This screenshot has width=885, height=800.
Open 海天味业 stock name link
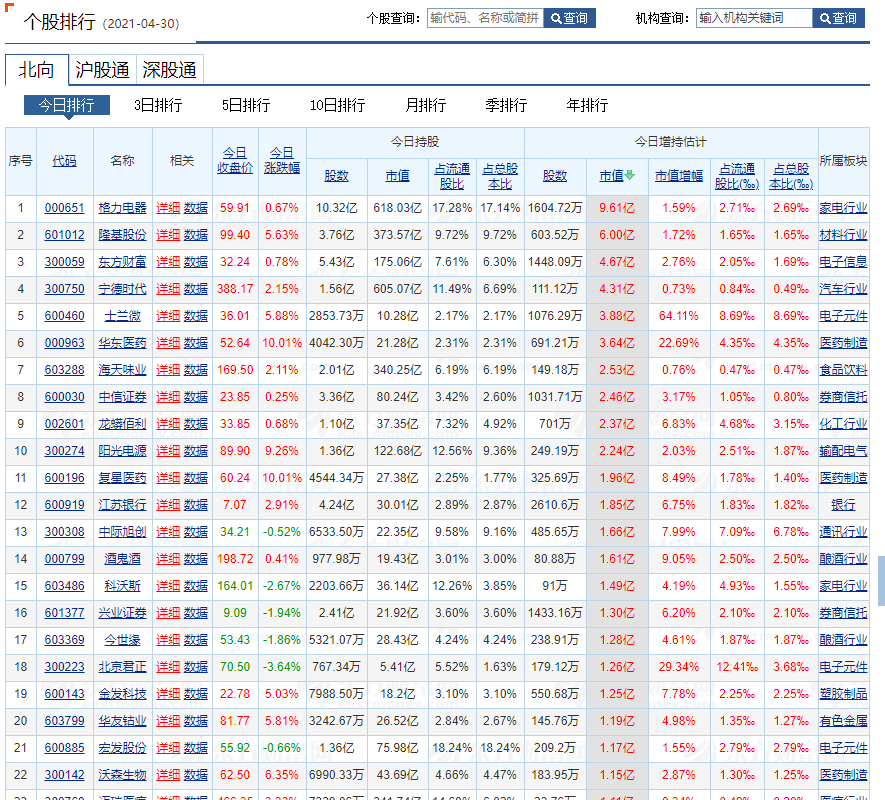(x=122, y=370)
